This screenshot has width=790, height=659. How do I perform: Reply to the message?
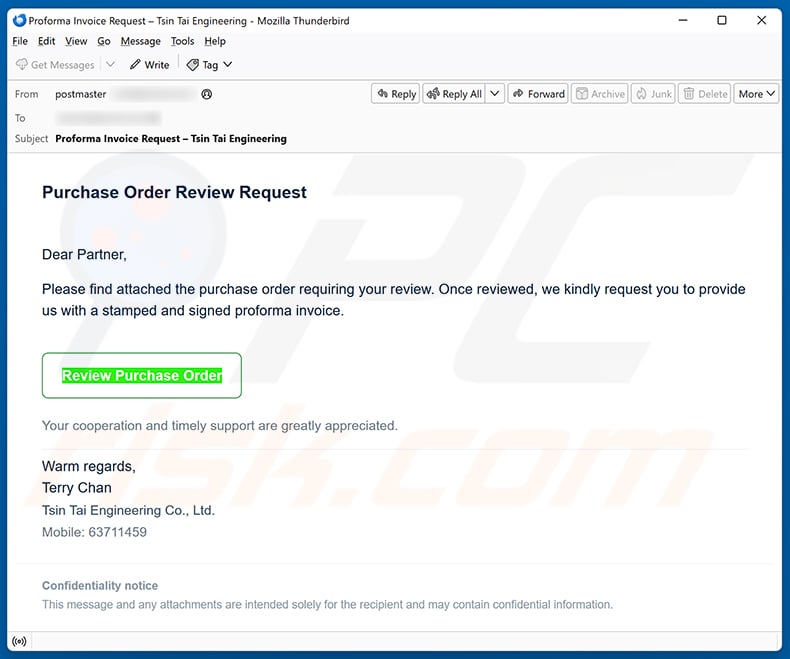[396, 94]
